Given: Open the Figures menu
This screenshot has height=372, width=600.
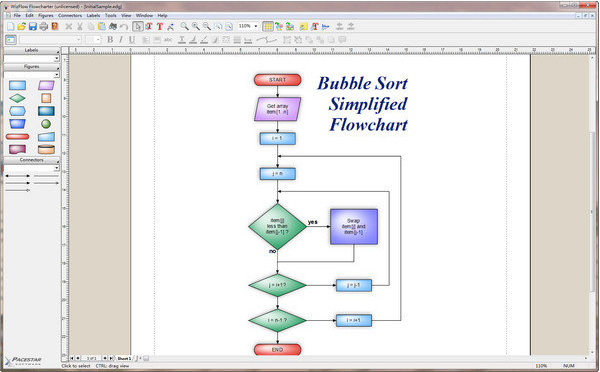Looking at the screenshot, I should [46, 16].
